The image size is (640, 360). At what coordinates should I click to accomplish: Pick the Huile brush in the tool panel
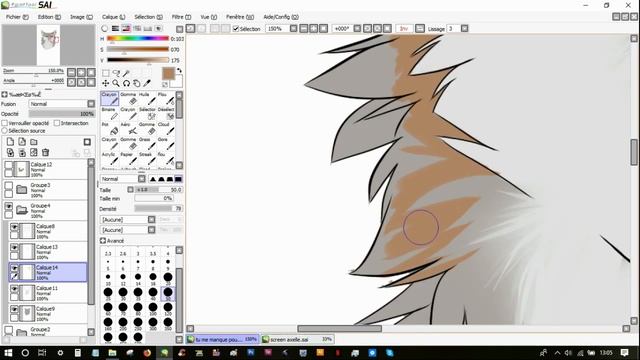pyautogui.click(x=148, y=99)
